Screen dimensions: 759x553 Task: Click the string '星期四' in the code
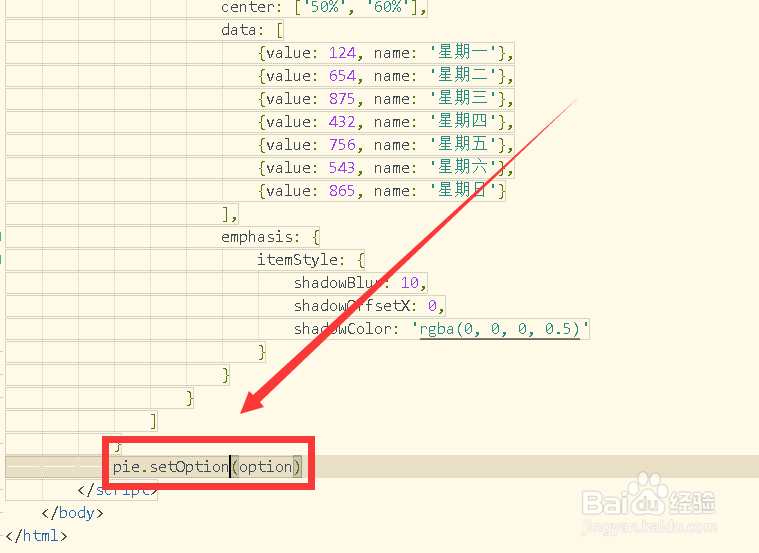463,122
